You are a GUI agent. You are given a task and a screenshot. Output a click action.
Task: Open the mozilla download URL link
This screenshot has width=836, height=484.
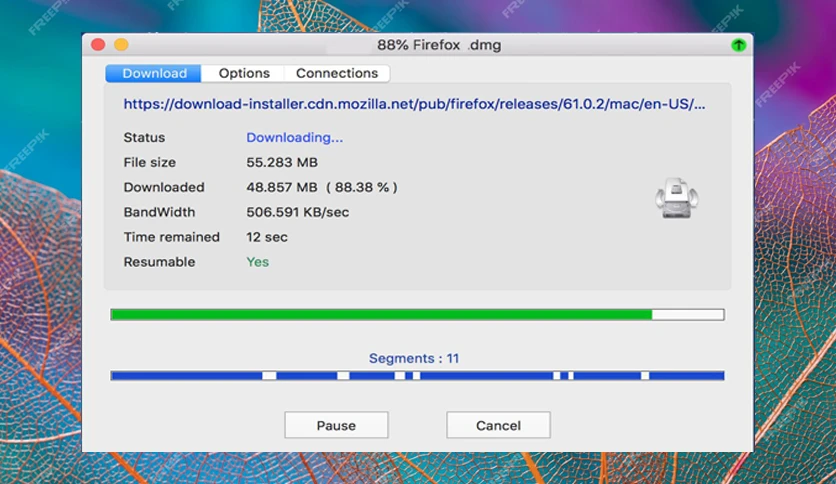[414, 104]
